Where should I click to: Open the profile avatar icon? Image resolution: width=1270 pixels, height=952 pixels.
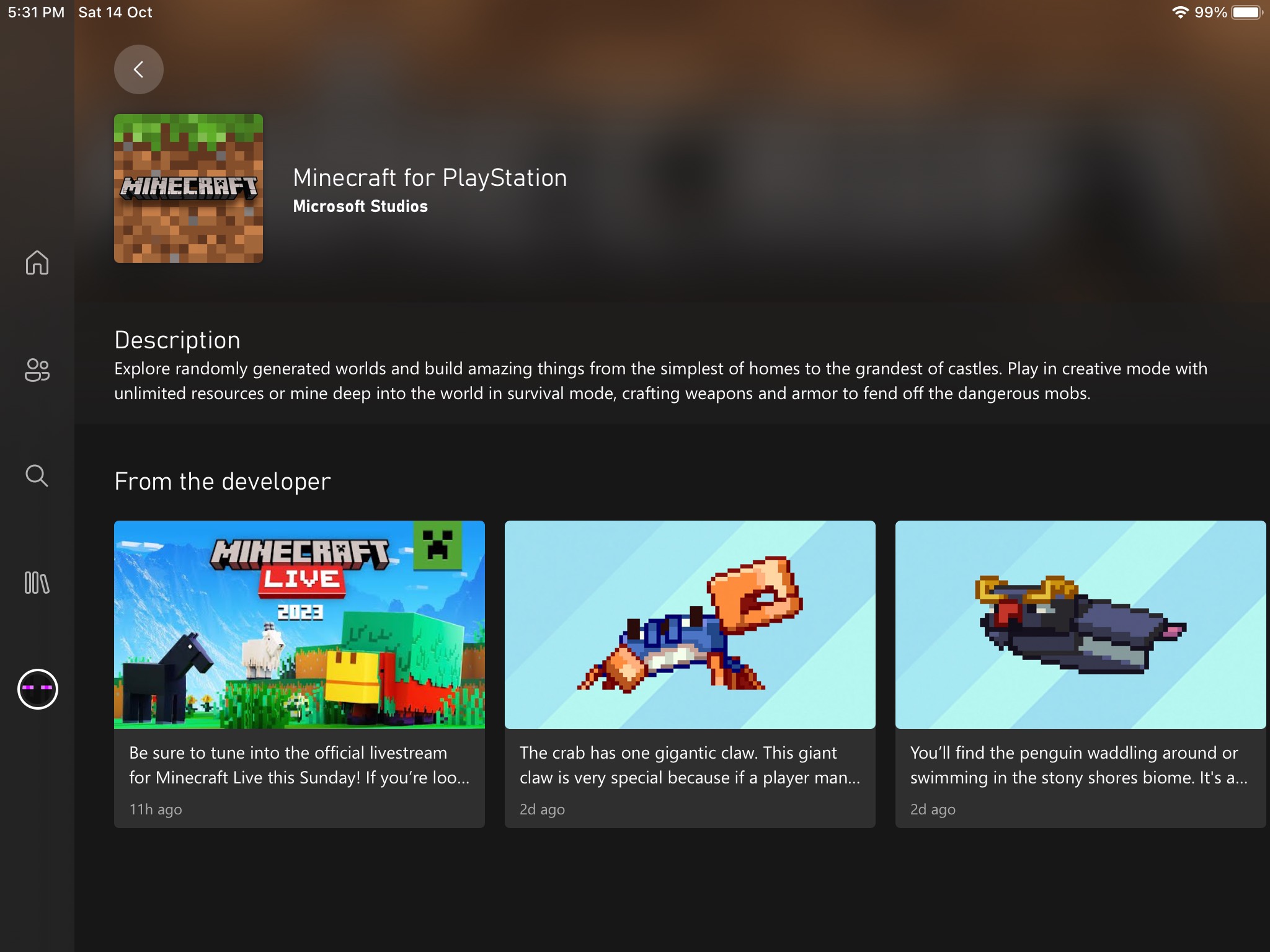[x=38, y=689]
